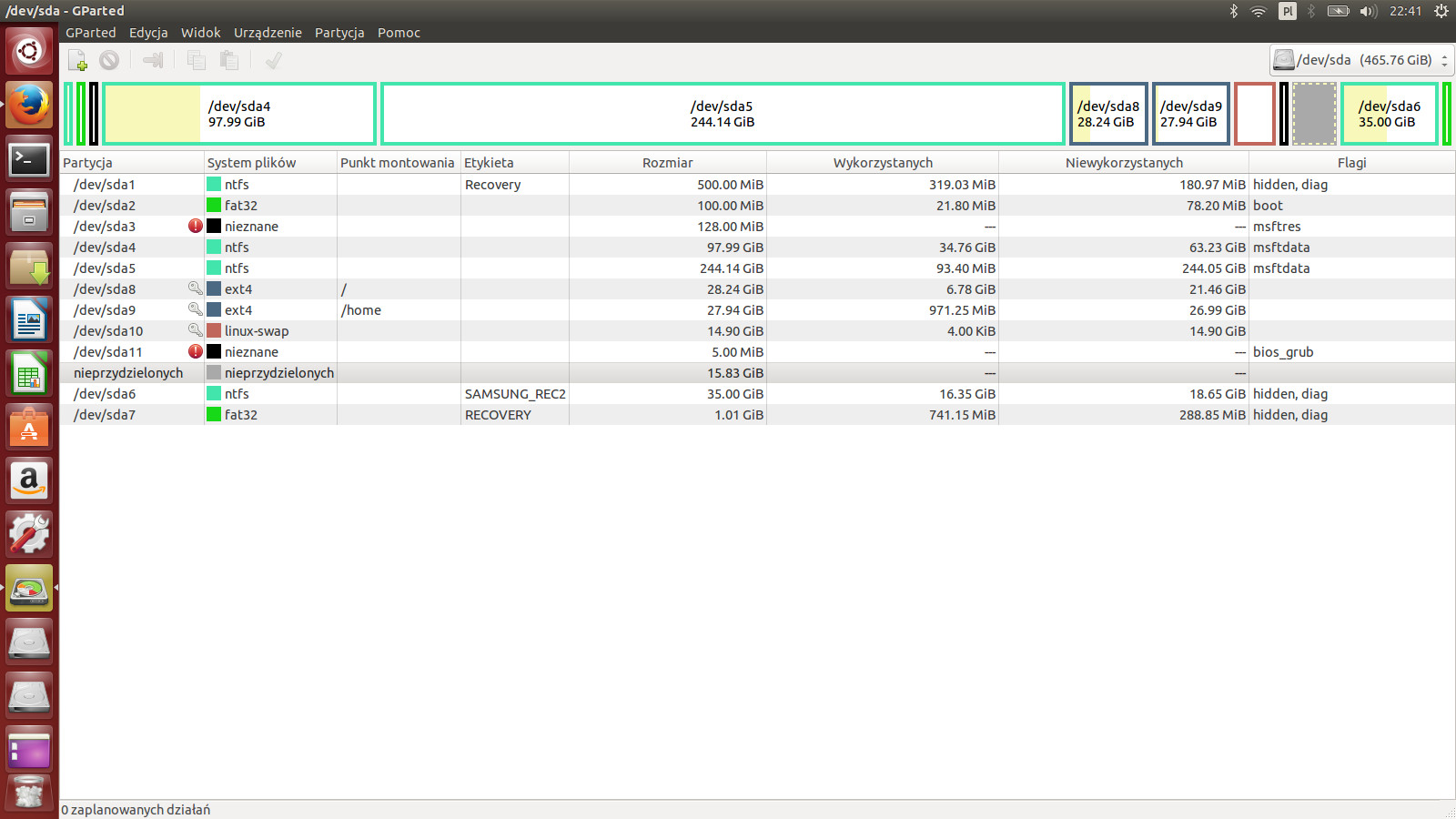Open the Edycja menu
Viewport: 1456px width, 819px height.
click(148, 33)
